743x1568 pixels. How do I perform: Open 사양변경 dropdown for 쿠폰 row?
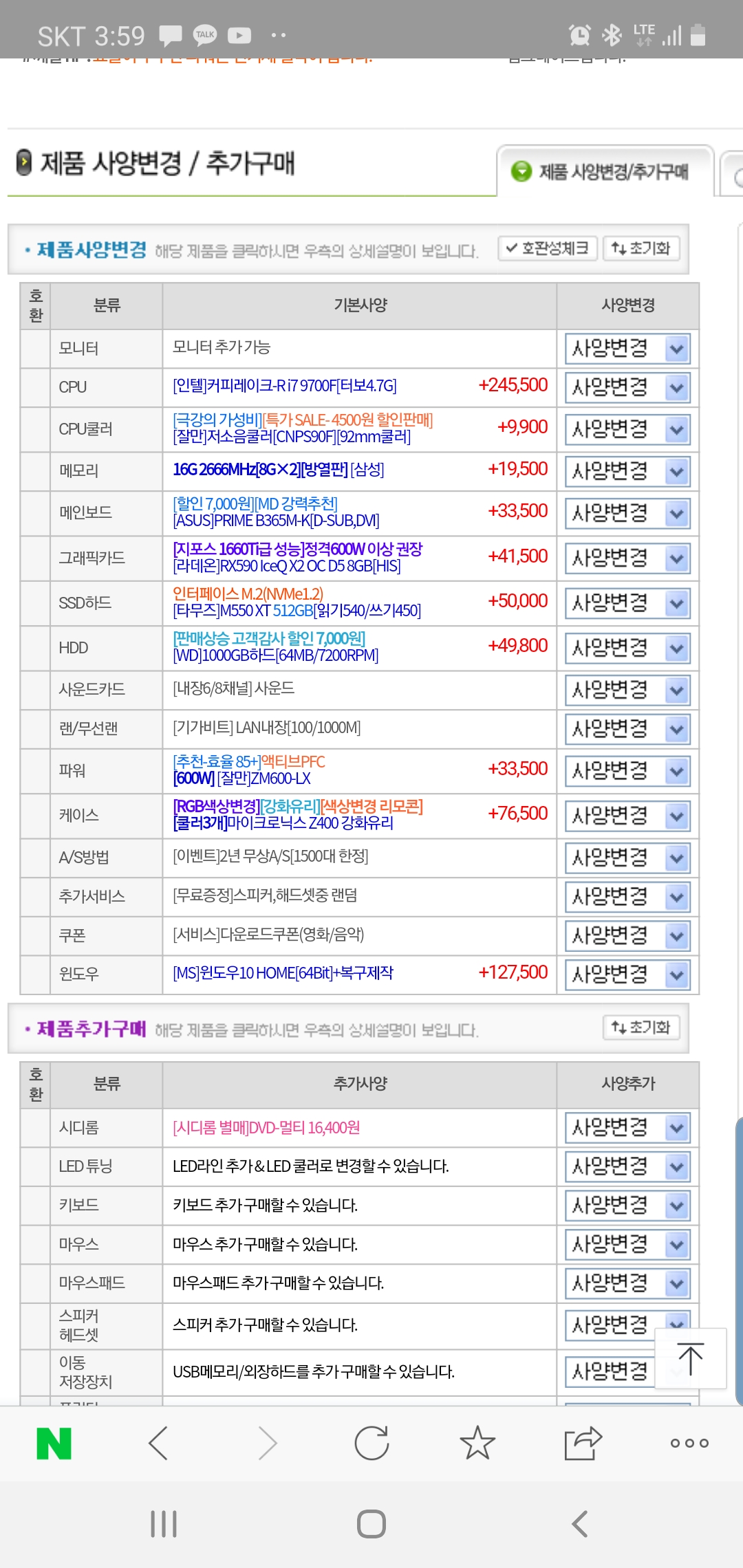(x=627, y=936)
